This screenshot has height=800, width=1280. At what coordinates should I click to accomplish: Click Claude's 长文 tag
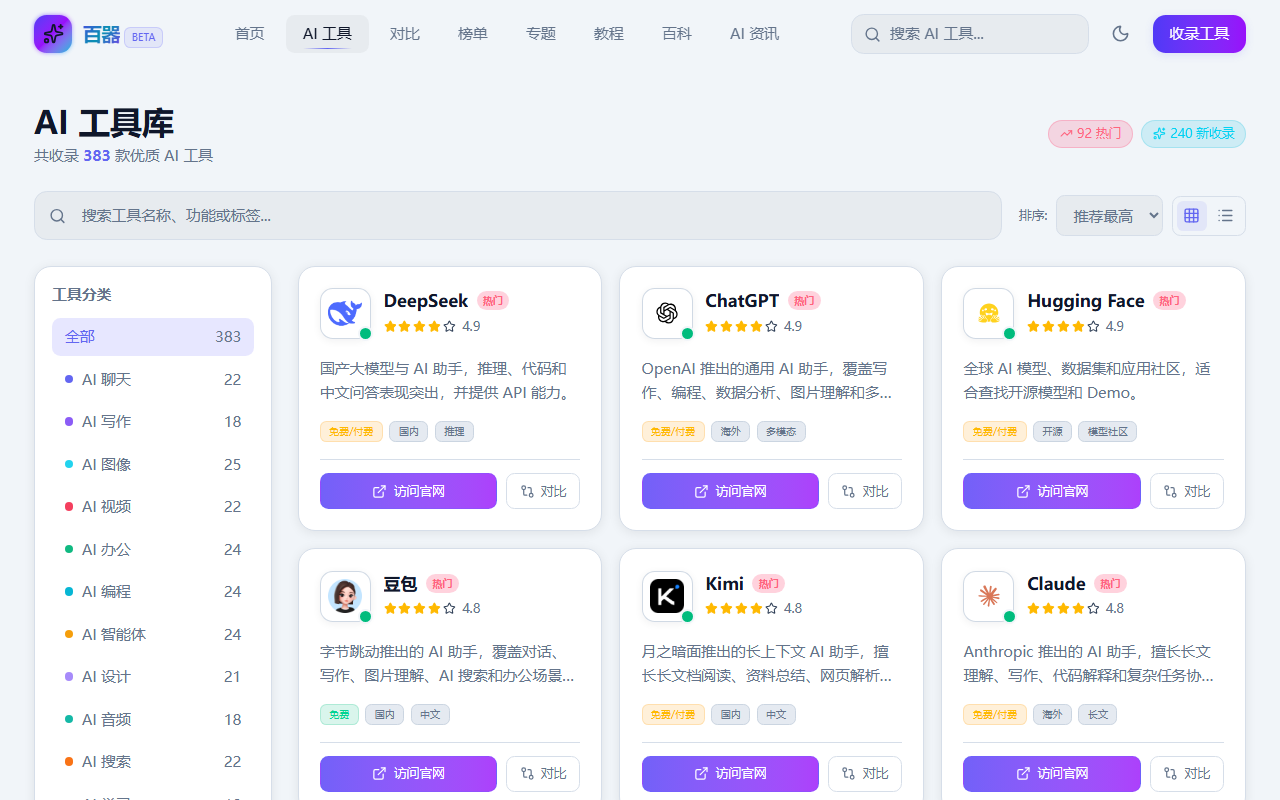click(x=1097, y=715)
